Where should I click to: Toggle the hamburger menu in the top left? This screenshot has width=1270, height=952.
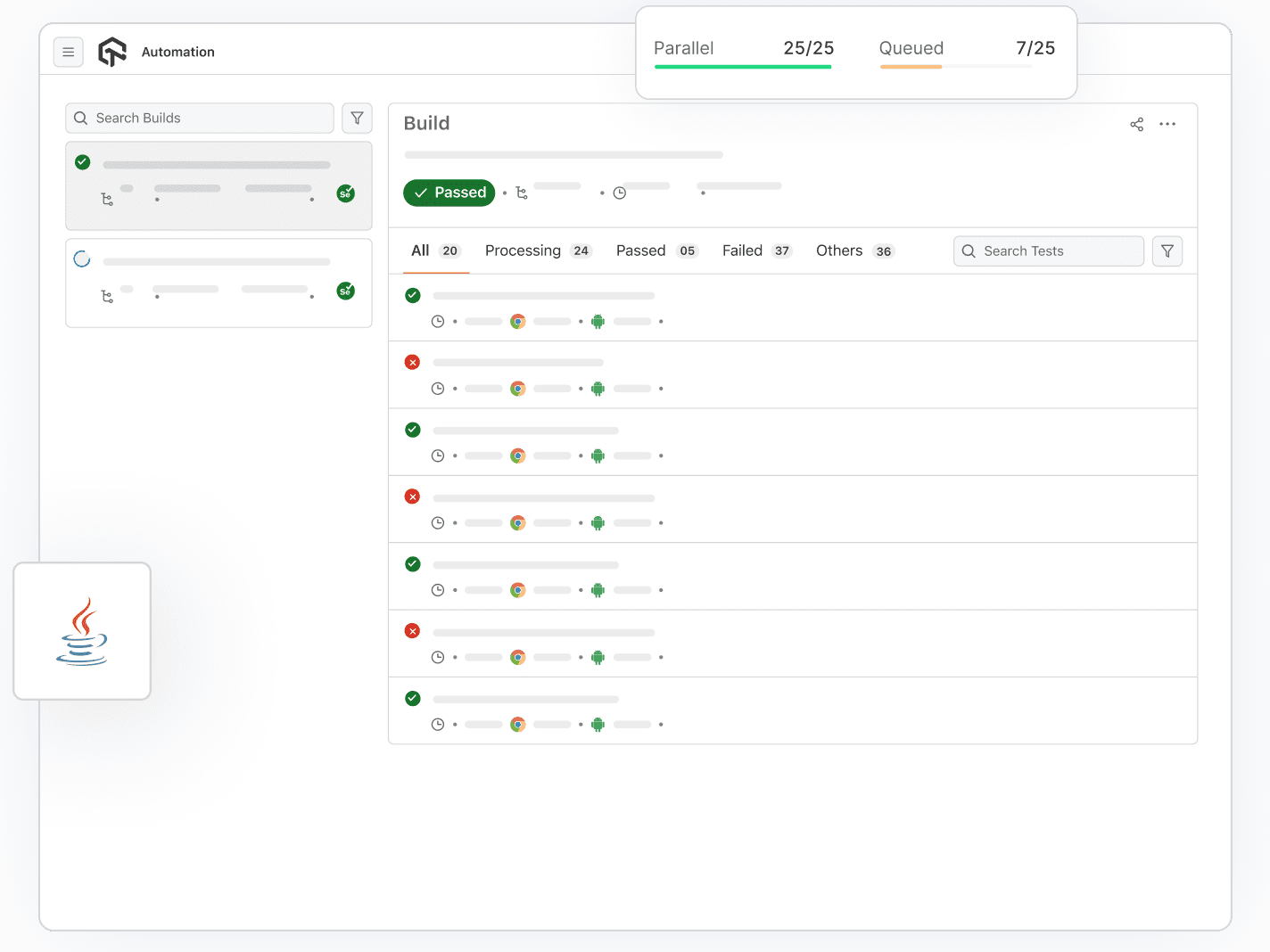tap(69, 52)
